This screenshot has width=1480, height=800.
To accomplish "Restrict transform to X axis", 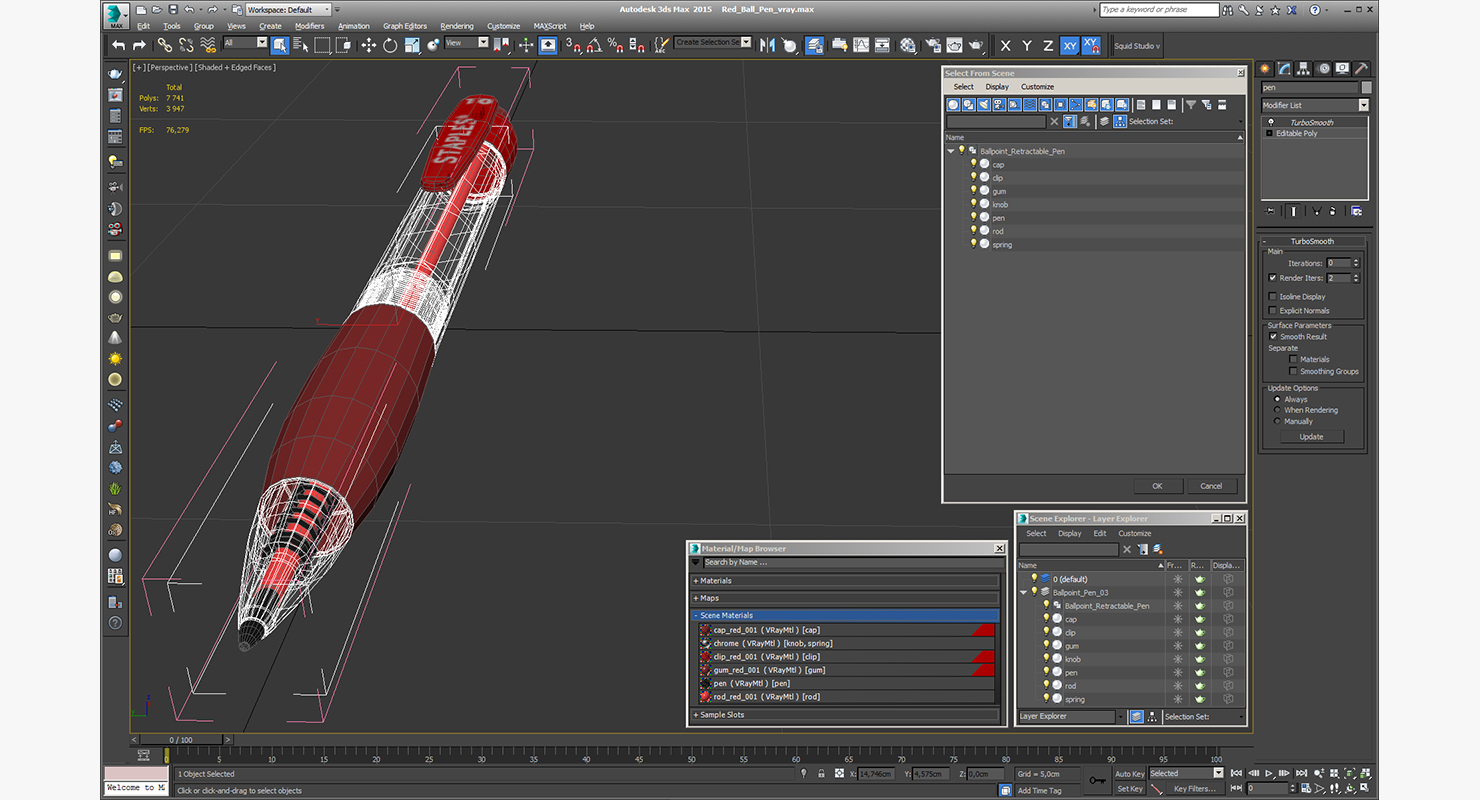I will tap(1005, 46).
